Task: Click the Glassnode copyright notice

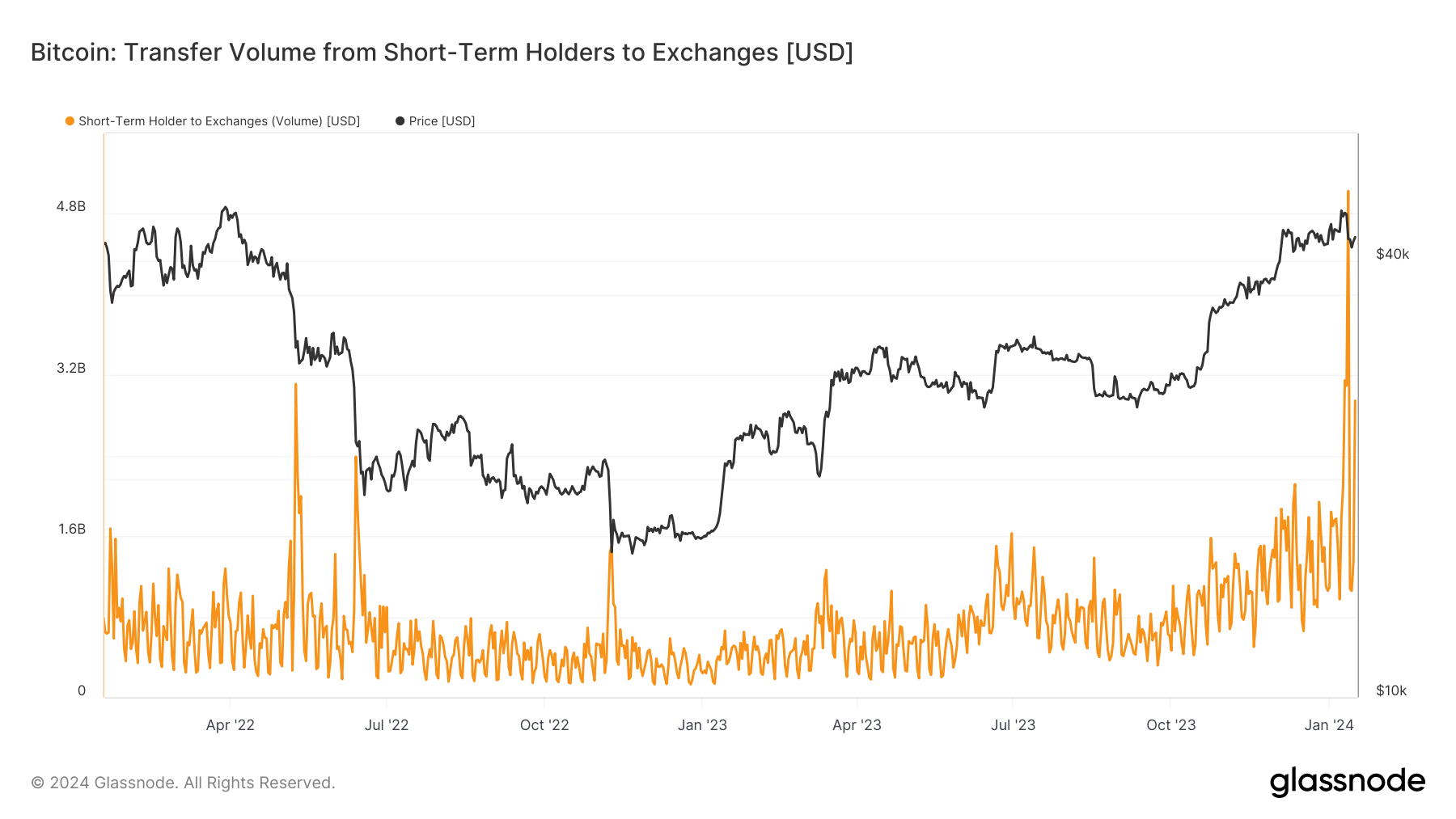Action: tap(183, 783)
